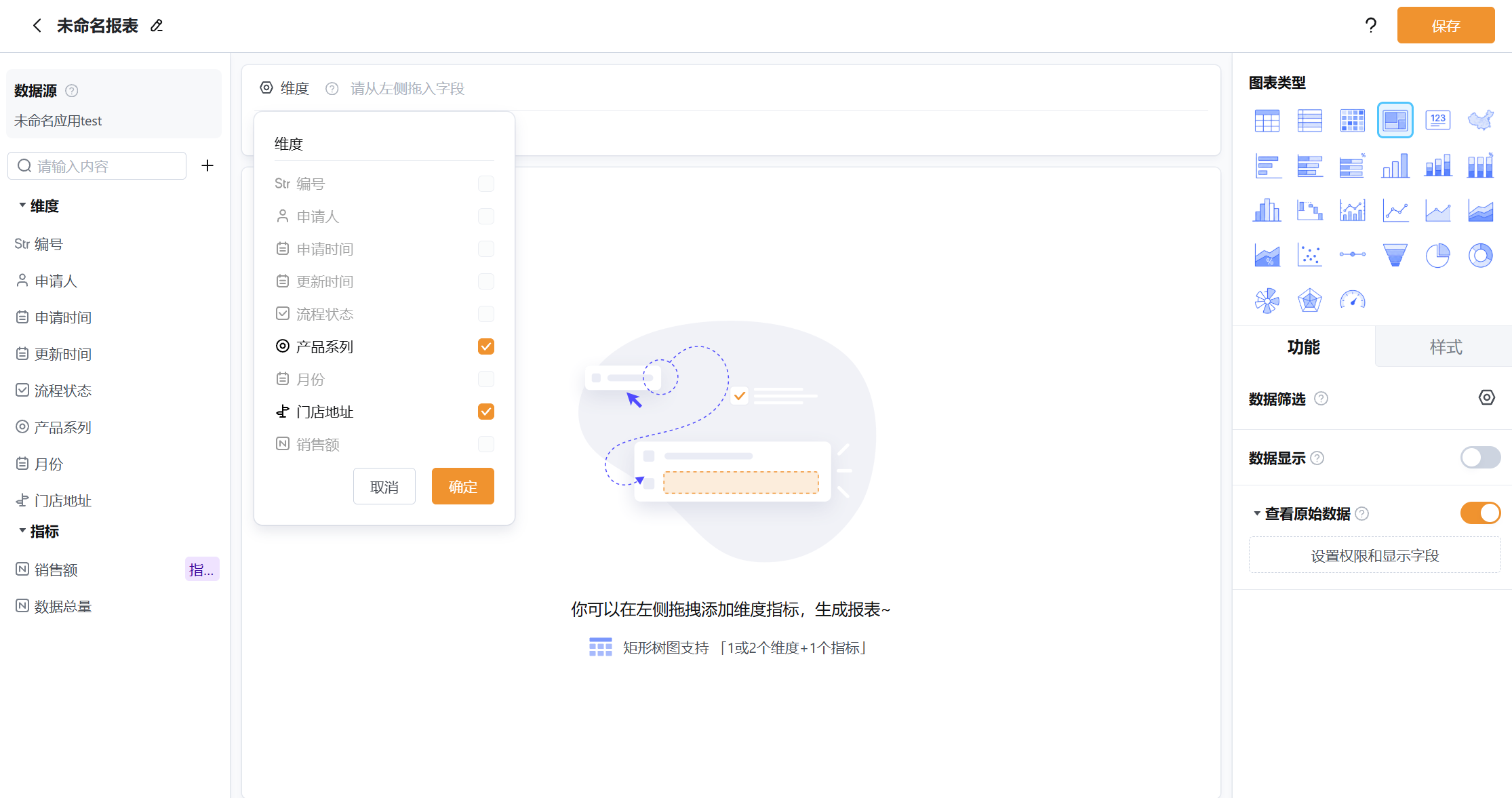Viewport: 1512px width, 798px height.
Task: Select the stacked area chart type
Action: 1480,210
